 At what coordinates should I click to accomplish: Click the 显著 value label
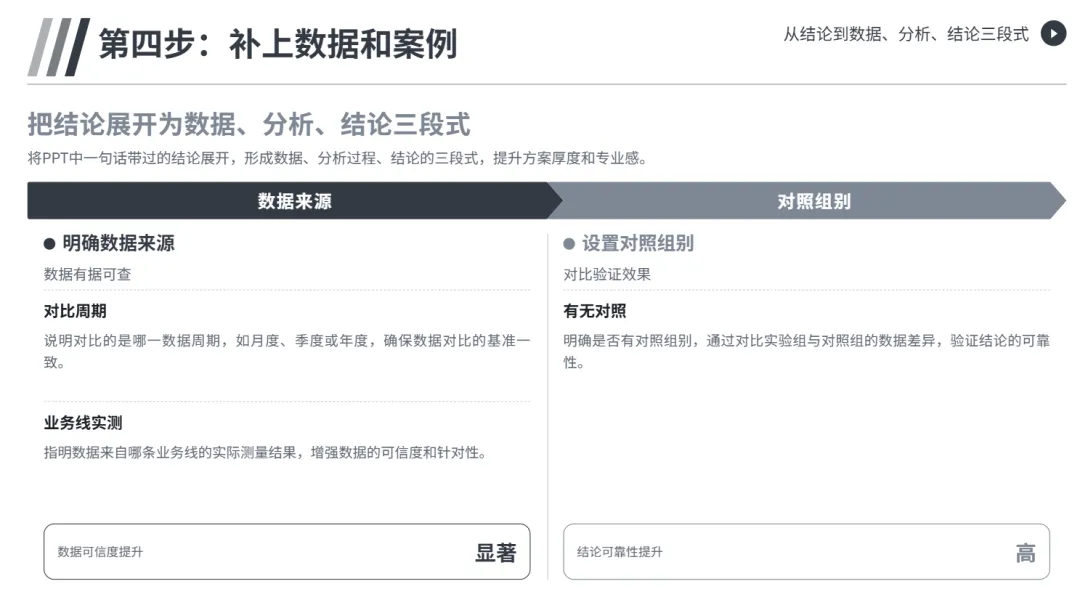[496, 552]
